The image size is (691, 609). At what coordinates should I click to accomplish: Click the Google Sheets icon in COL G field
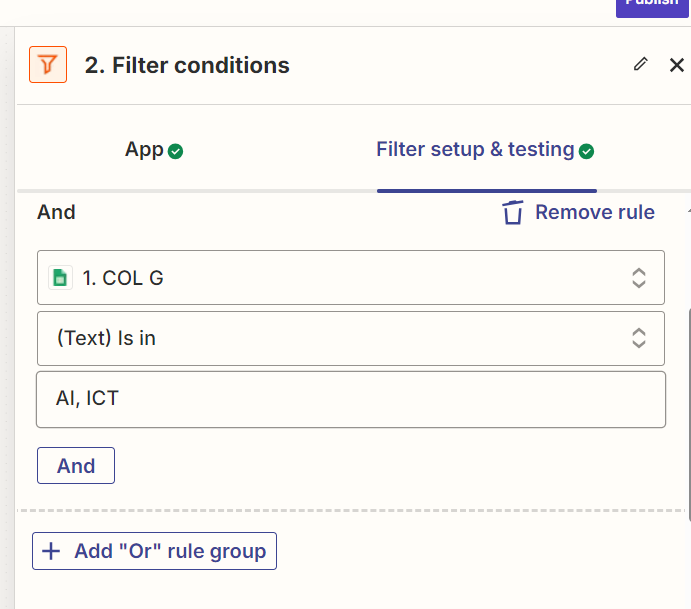click(x=60, y=278)
